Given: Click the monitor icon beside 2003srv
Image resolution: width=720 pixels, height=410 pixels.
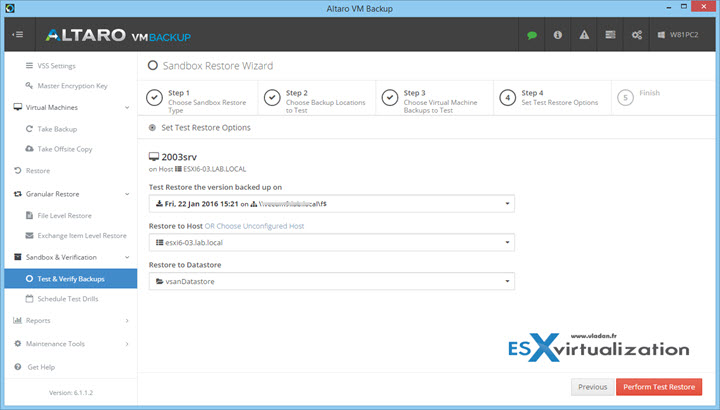Looking at the screenshot, I should [x=154, y=157].
